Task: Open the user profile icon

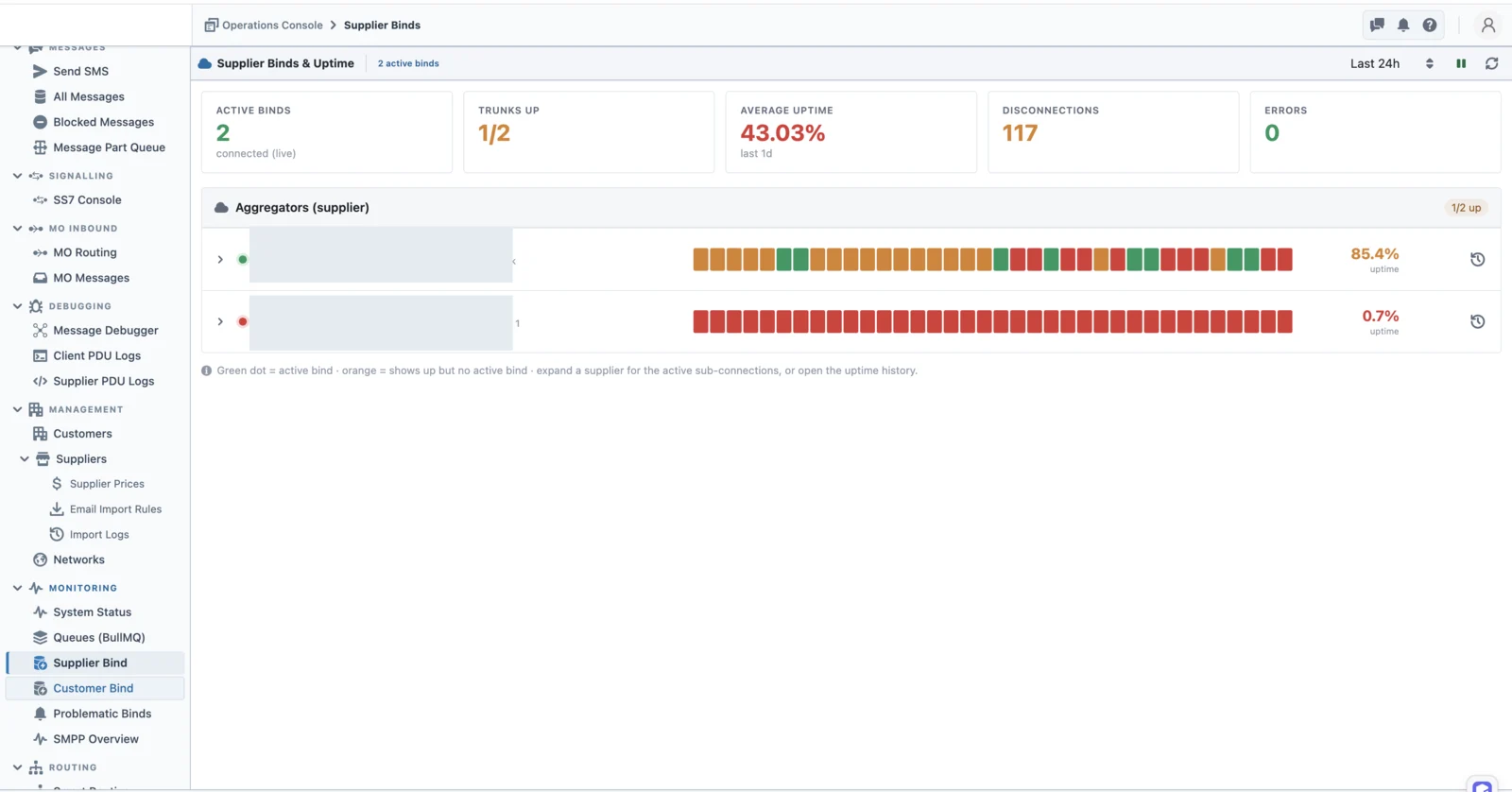Action: [x=1488, y=26]
